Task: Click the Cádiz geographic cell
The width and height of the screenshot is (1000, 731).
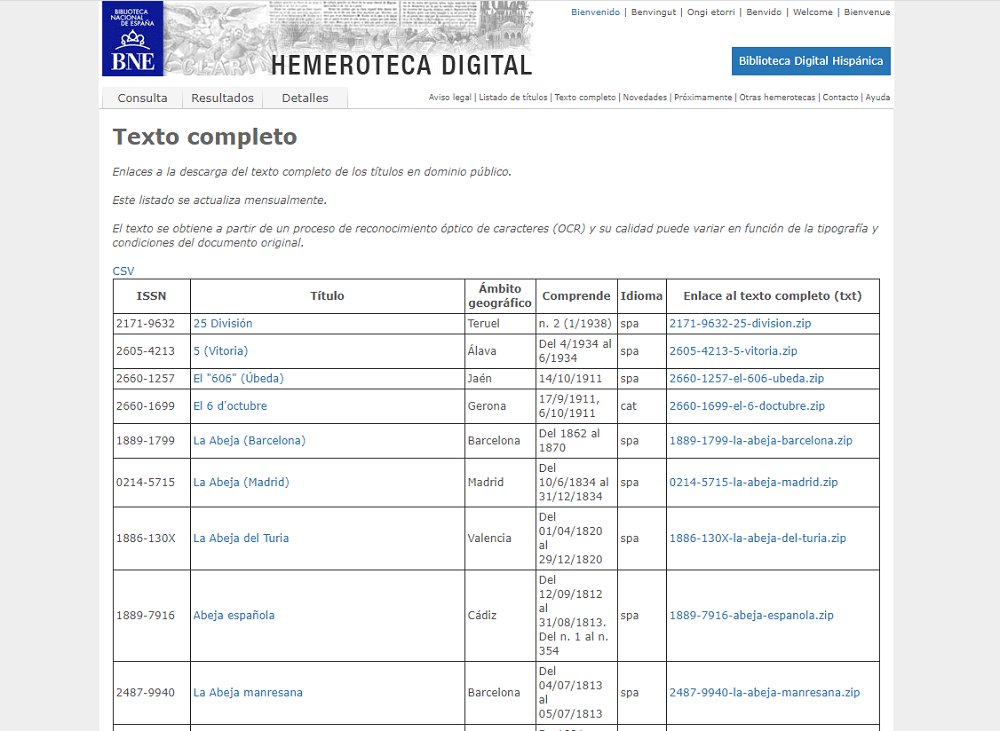Action: click(500, 616)
